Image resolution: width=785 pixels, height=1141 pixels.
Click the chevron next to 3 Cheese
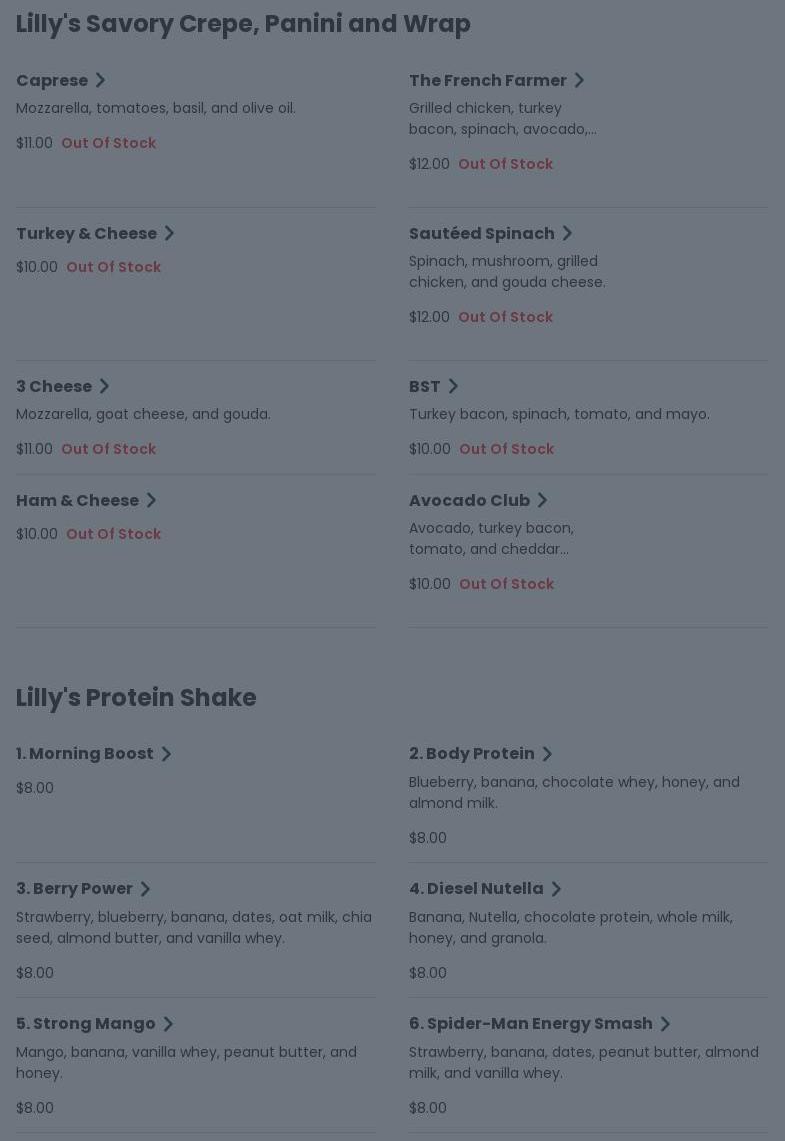click(x=104, y=387)
